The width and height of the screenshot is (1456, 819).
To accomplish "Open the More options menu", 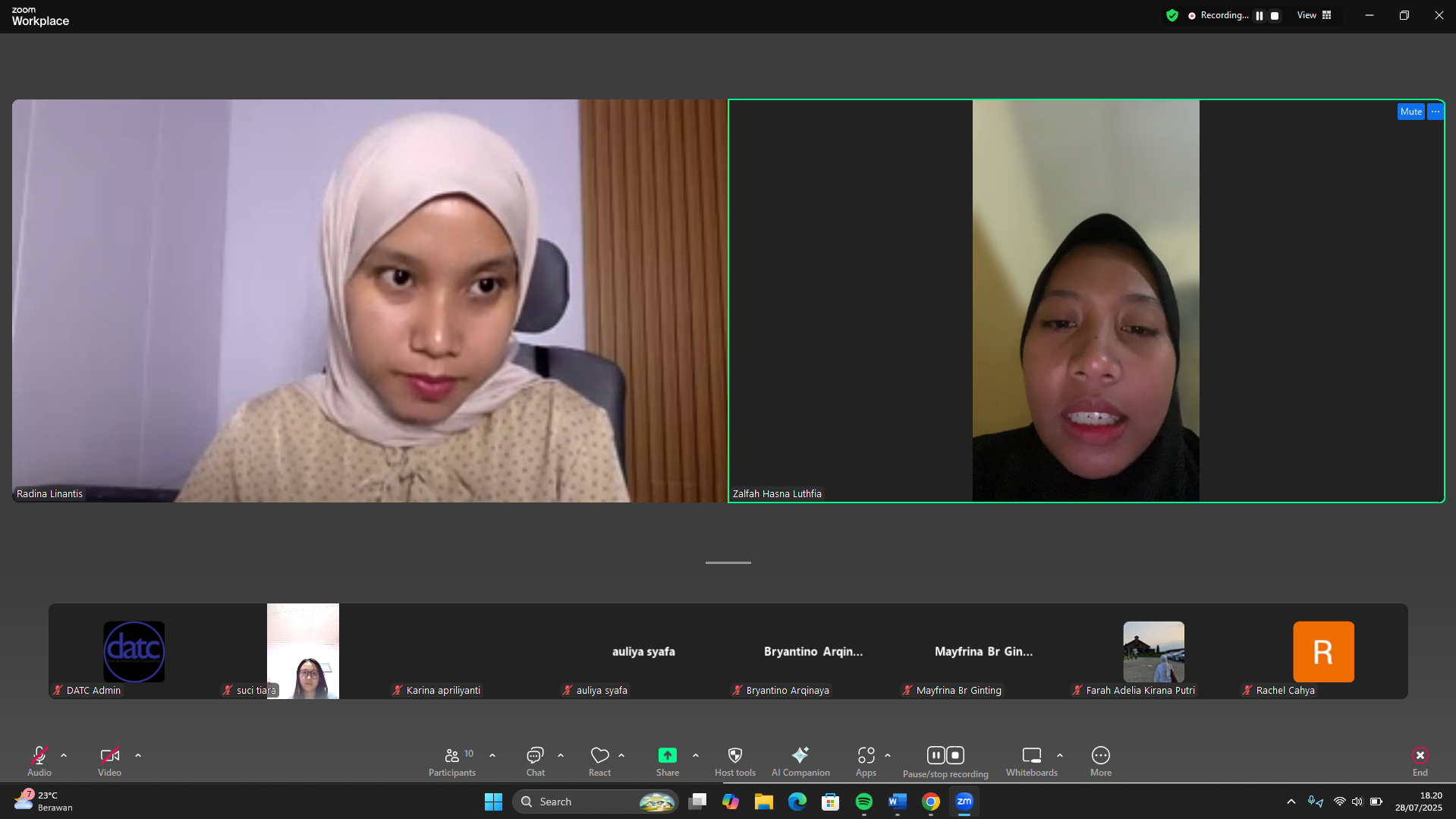I will coord(1100,761).
